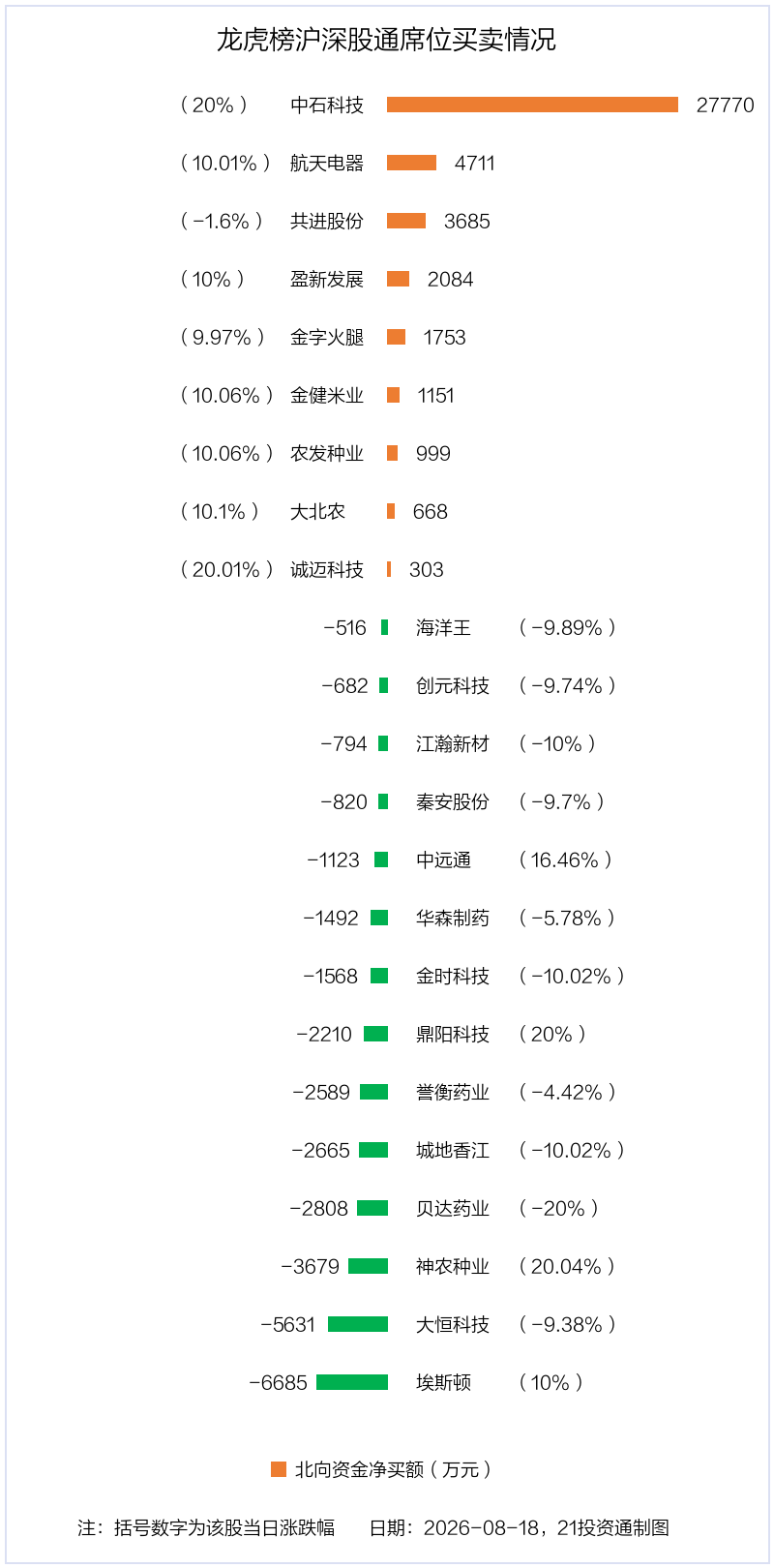Click the 鼎阳科技 green bar
The height and width of the screenshot is (1568, 774).
pyautogui.click(x=375, y=1034)
